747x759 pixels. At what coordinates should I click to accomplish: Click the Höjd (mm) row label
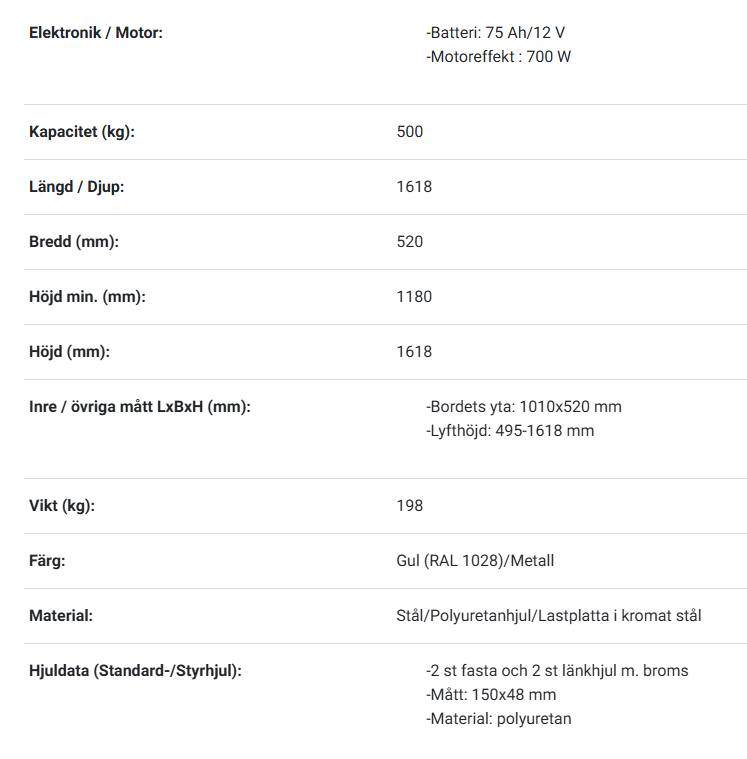point(69,352)
